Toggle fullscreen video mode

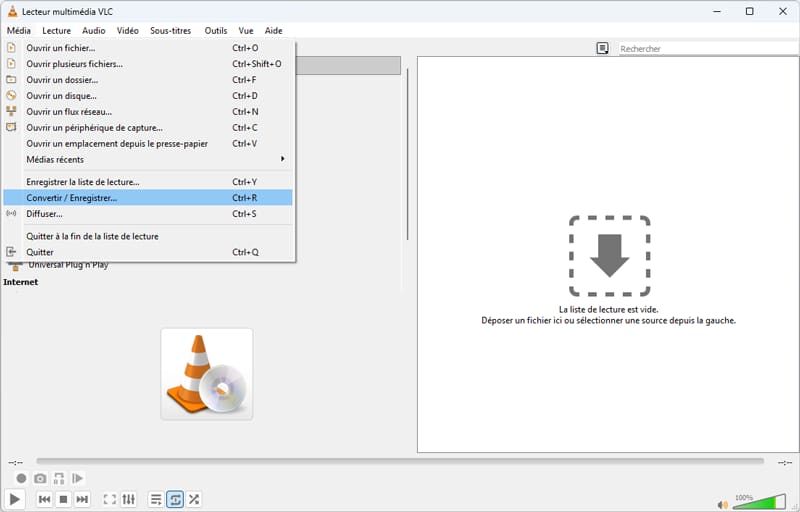pos(110,499)
